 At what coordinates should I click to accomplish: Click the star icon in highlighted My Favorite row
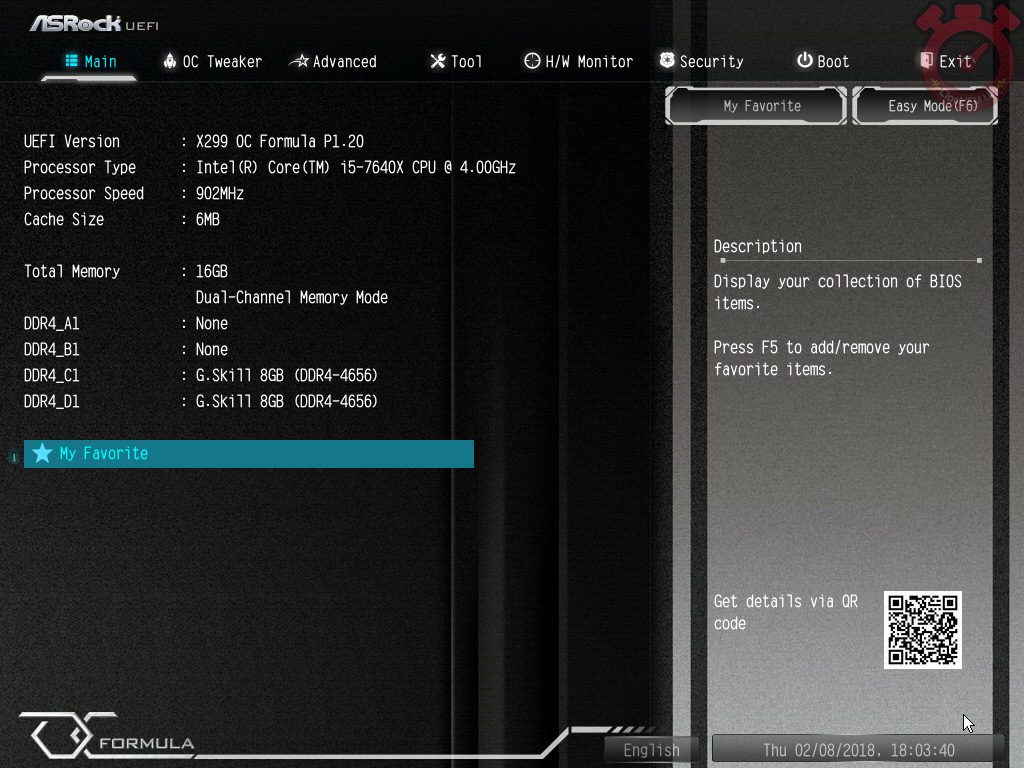pyautogui.click(x=42, y=454)
